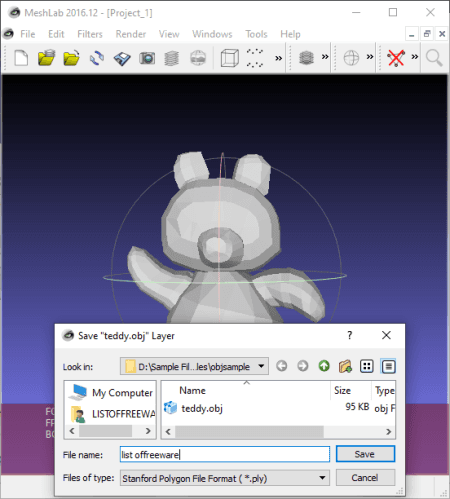Expand render toolbar overflow chevron
450x499 pixels.
click(278, 58)
